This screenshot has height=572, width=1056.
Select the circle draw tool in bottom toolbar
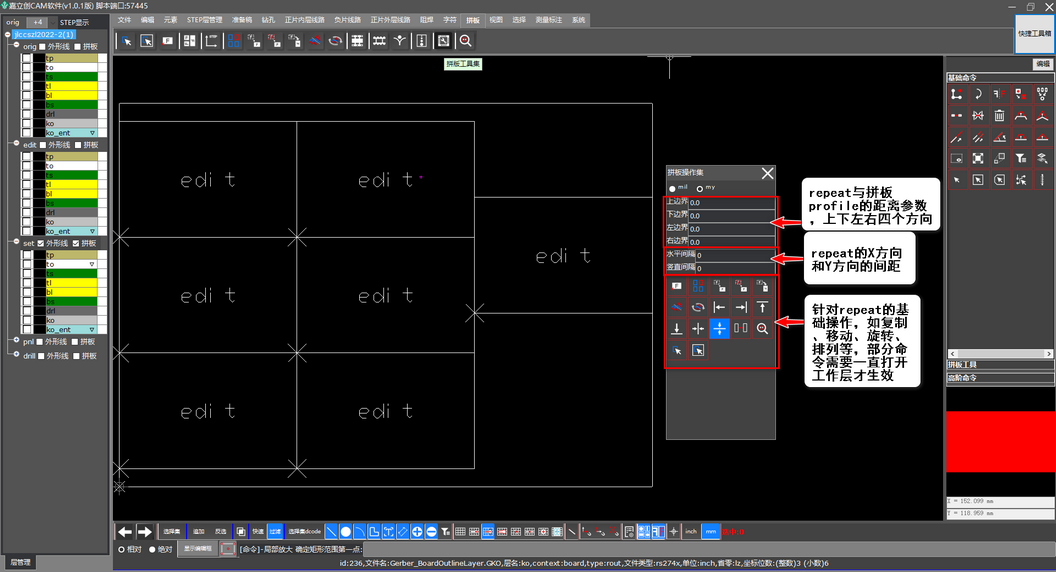point(345,532)
